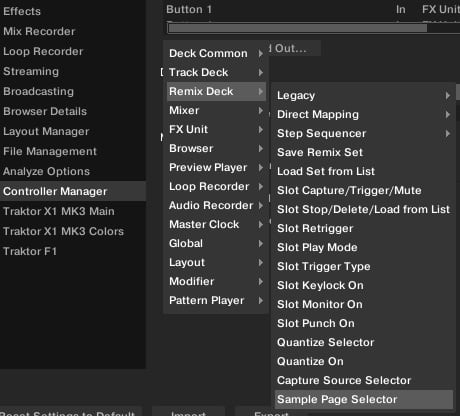
Task: Select Controller Manager in the sidebar
Action: (73, 191)
